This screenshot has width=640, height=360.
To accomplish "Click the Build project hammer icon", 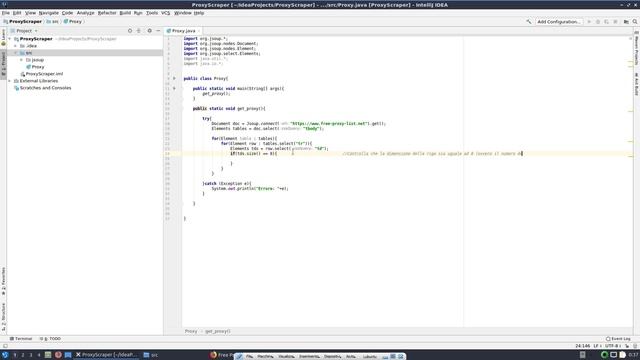I will pyautogui.click(x=529, y=22).
